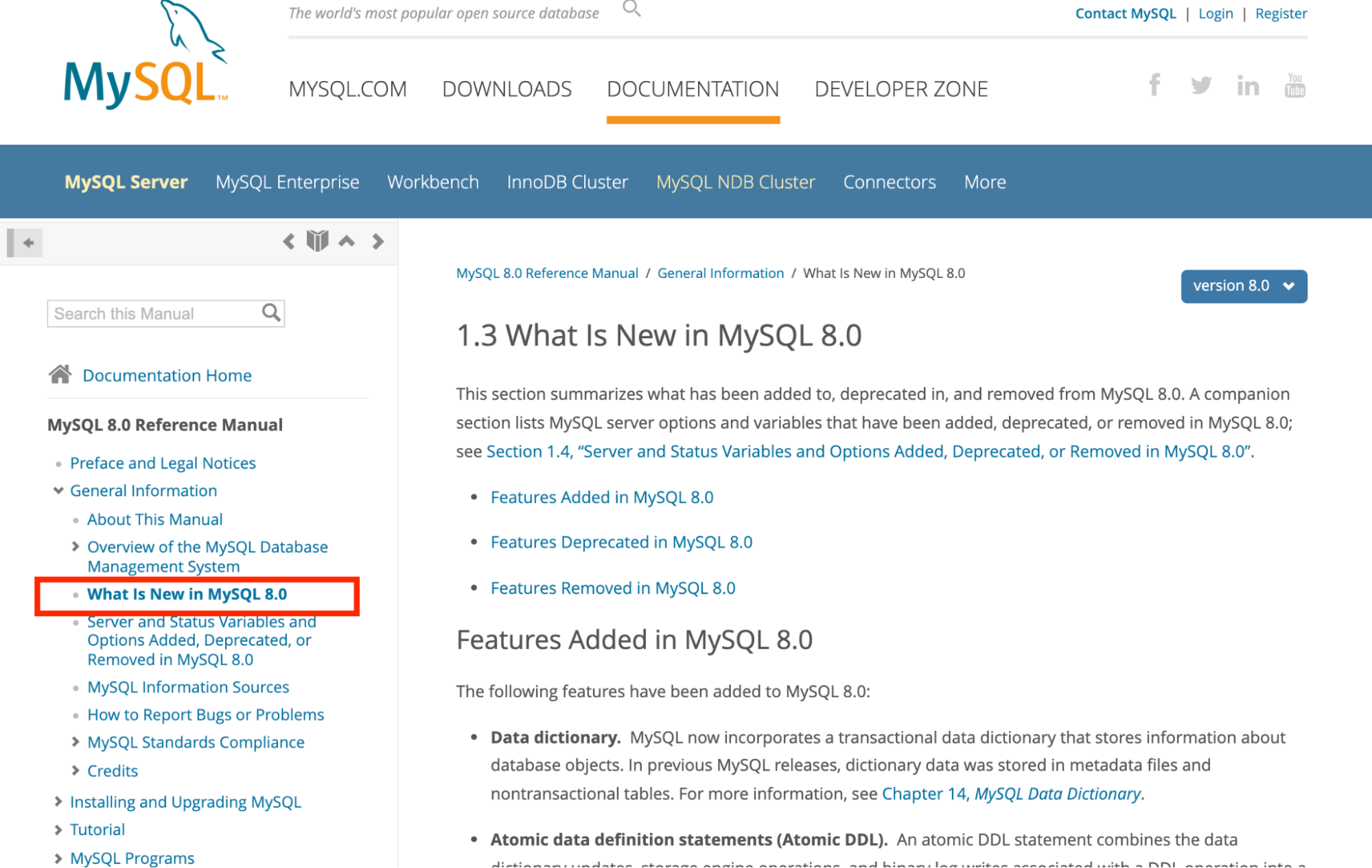Screen dimensions: 1372x868
Task: Click General Information breadcrumb link
Action: pyautogui.click(x=720, y=273)
